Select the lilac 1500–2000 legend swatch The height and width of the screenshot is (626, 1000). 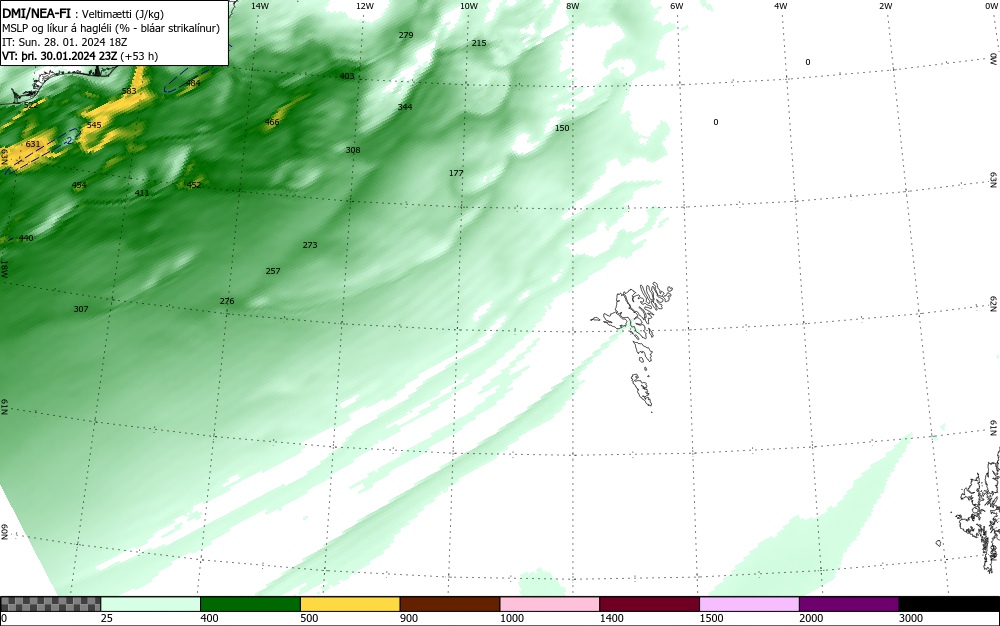pos(749,604)
